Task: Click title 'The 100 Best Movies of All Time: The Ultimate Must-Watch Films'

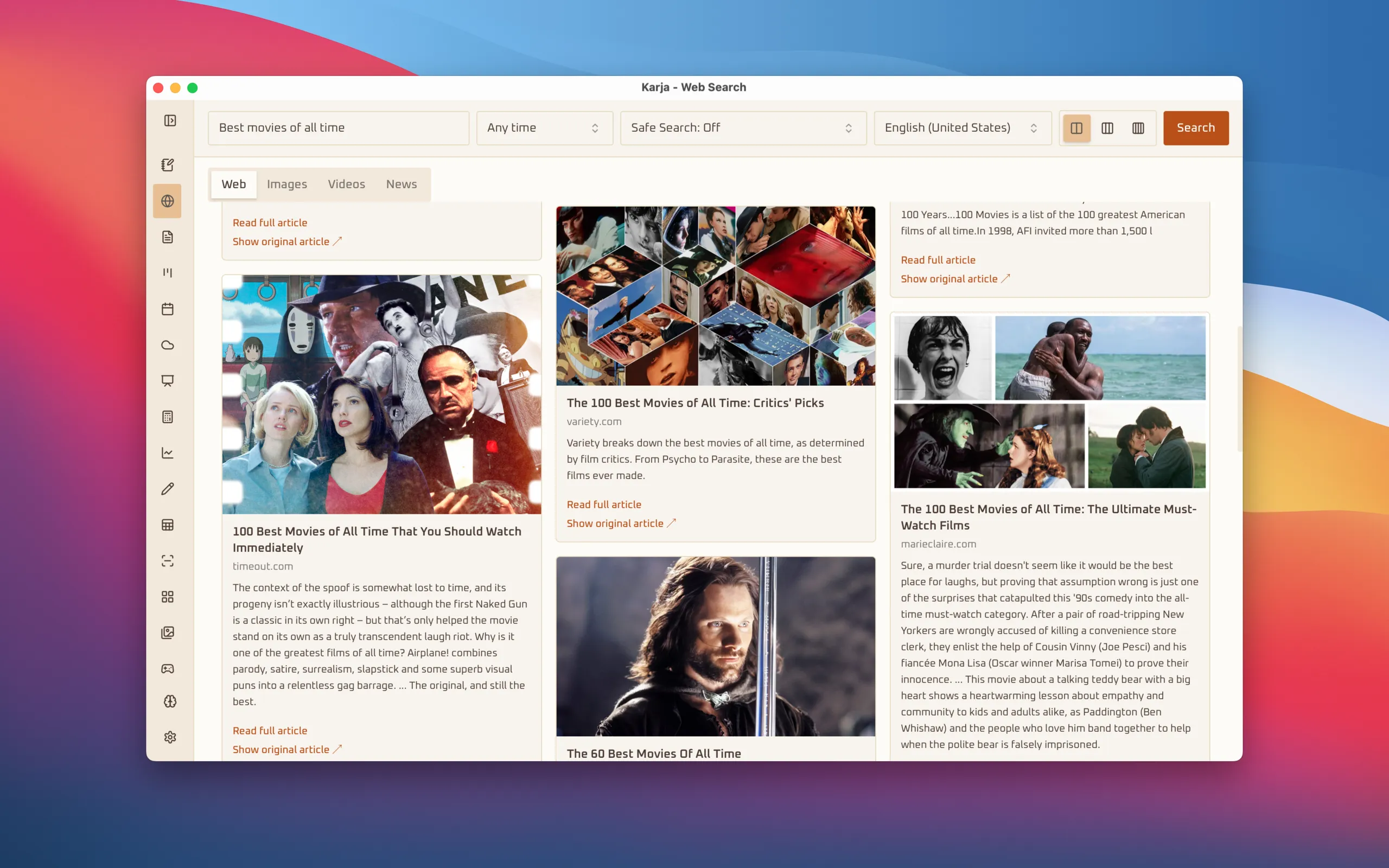Action: tap(1048, 516)
